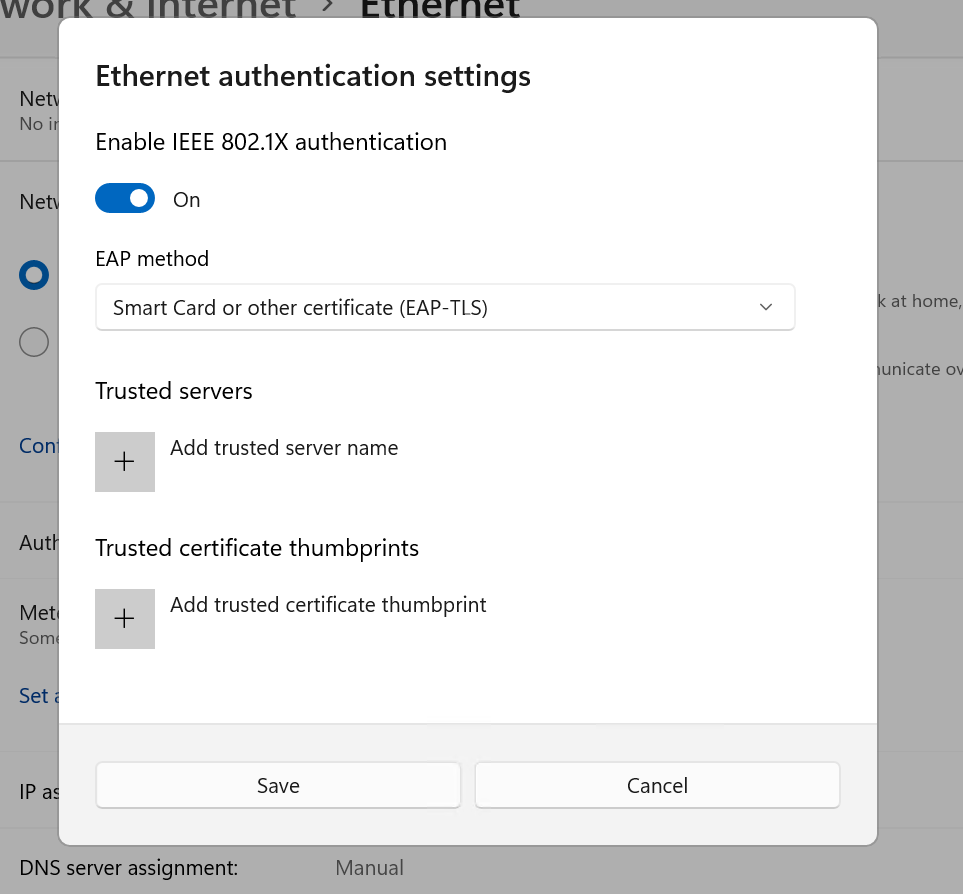The height and width of the screenshot is (894, 963).
Task: Select the second network profile radio button
Action: coord(33,341)
